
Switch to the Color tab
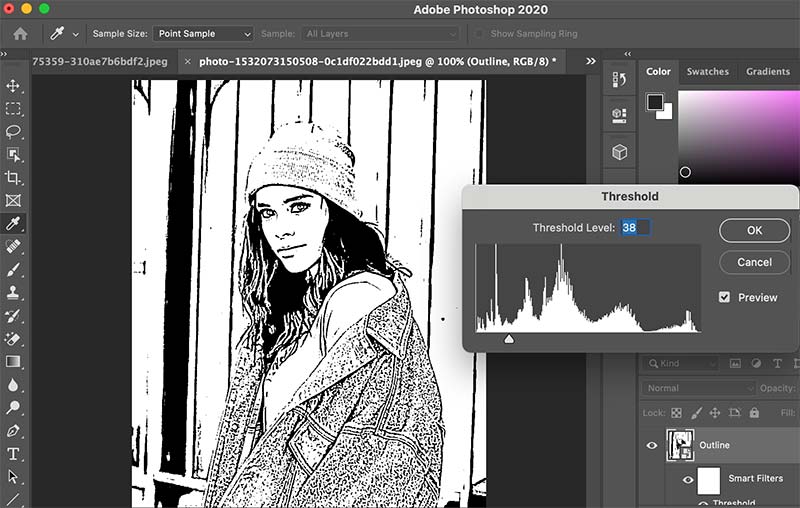(x=658, y=71)
